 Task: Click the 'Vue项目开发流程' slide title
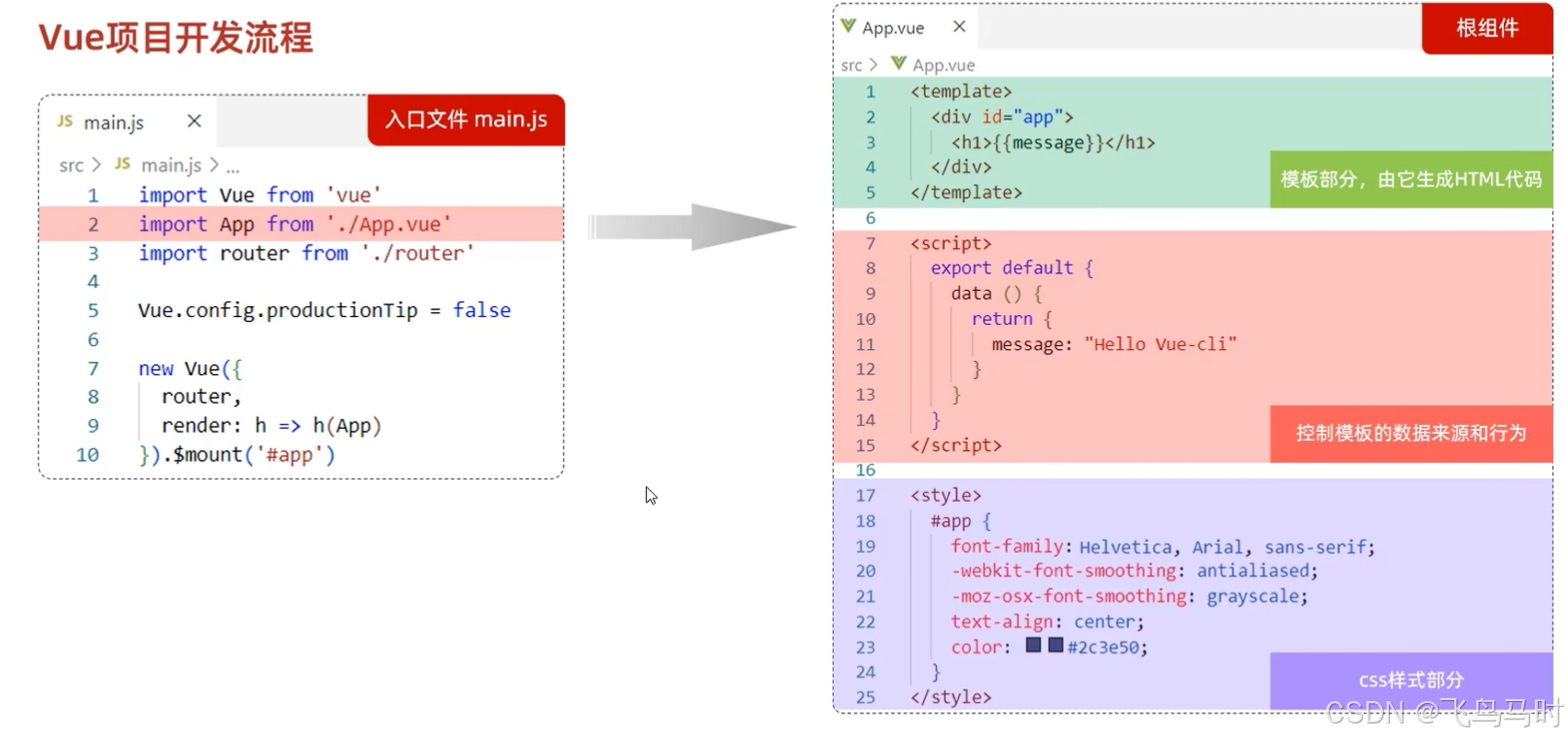point(176,38)
